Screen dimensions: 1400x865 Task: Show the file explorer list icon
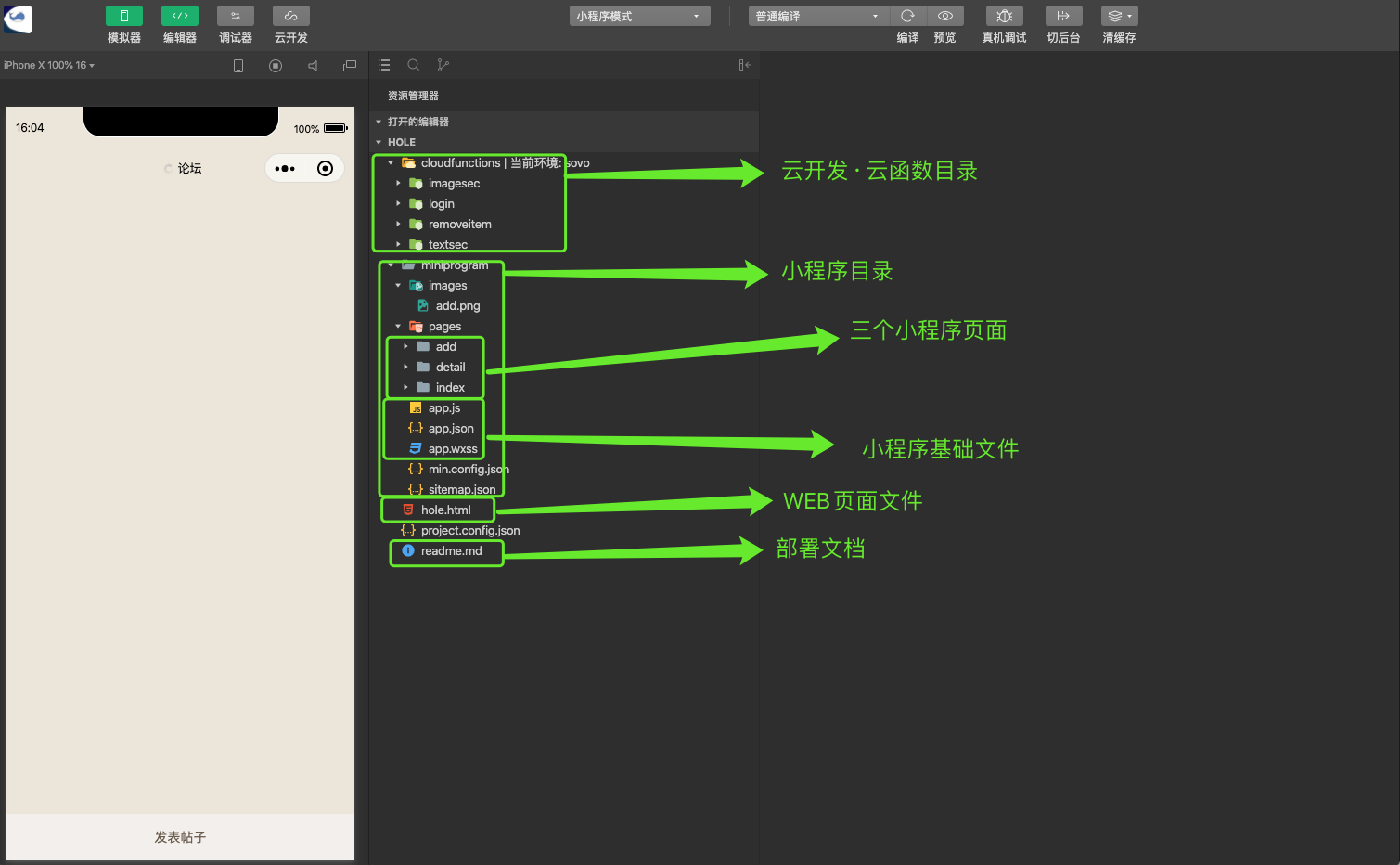[384, 65]
